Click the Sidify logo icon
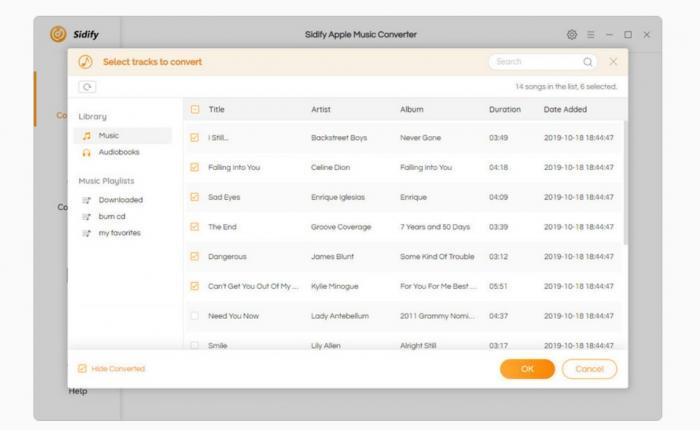 pyautogui.click(x=58, y=34)
